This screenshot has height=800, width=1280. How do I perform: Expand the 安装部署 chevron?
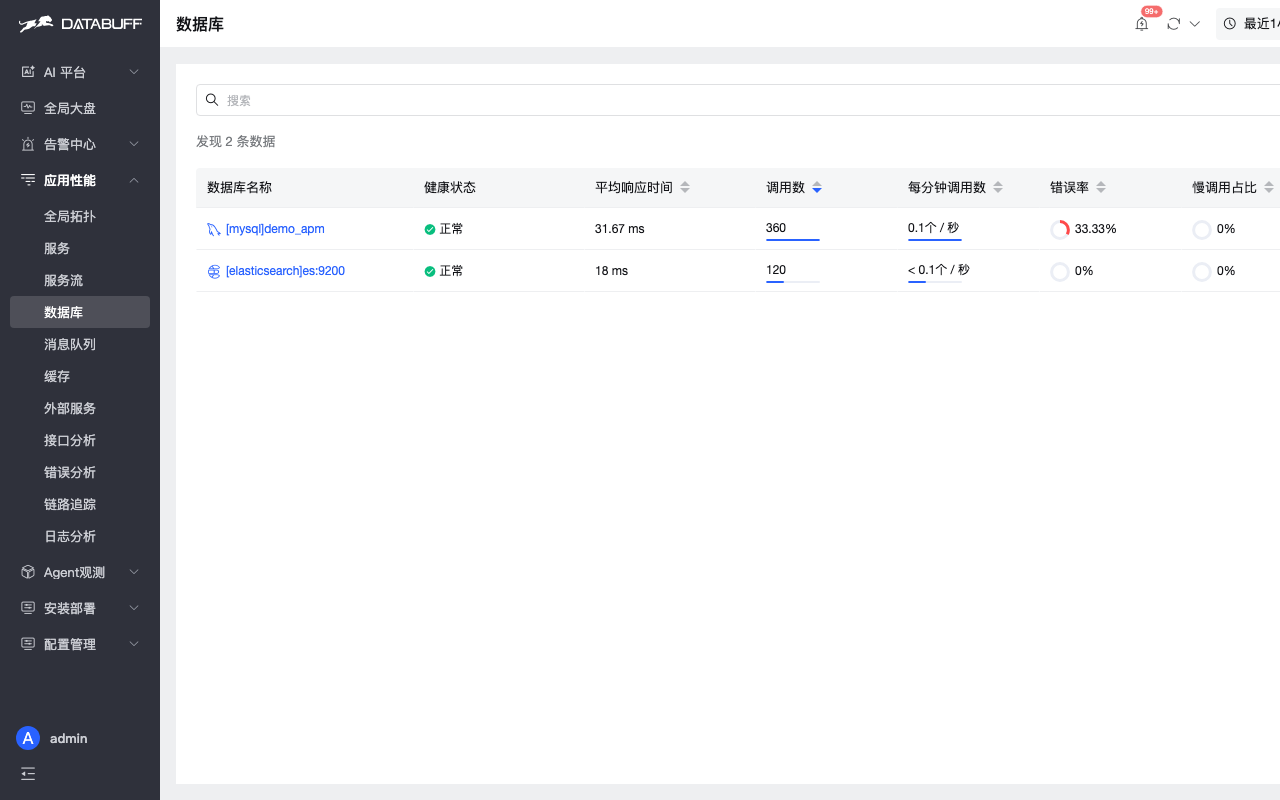134,608
